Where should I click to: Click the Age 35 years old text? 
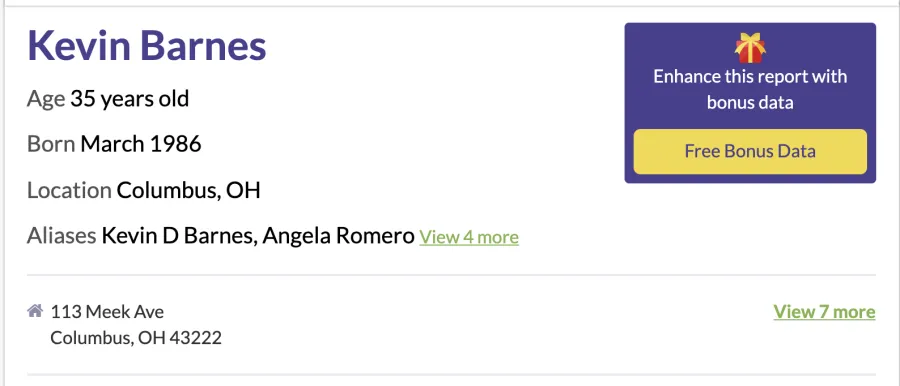pyautogui.click(x=108, y=99)
